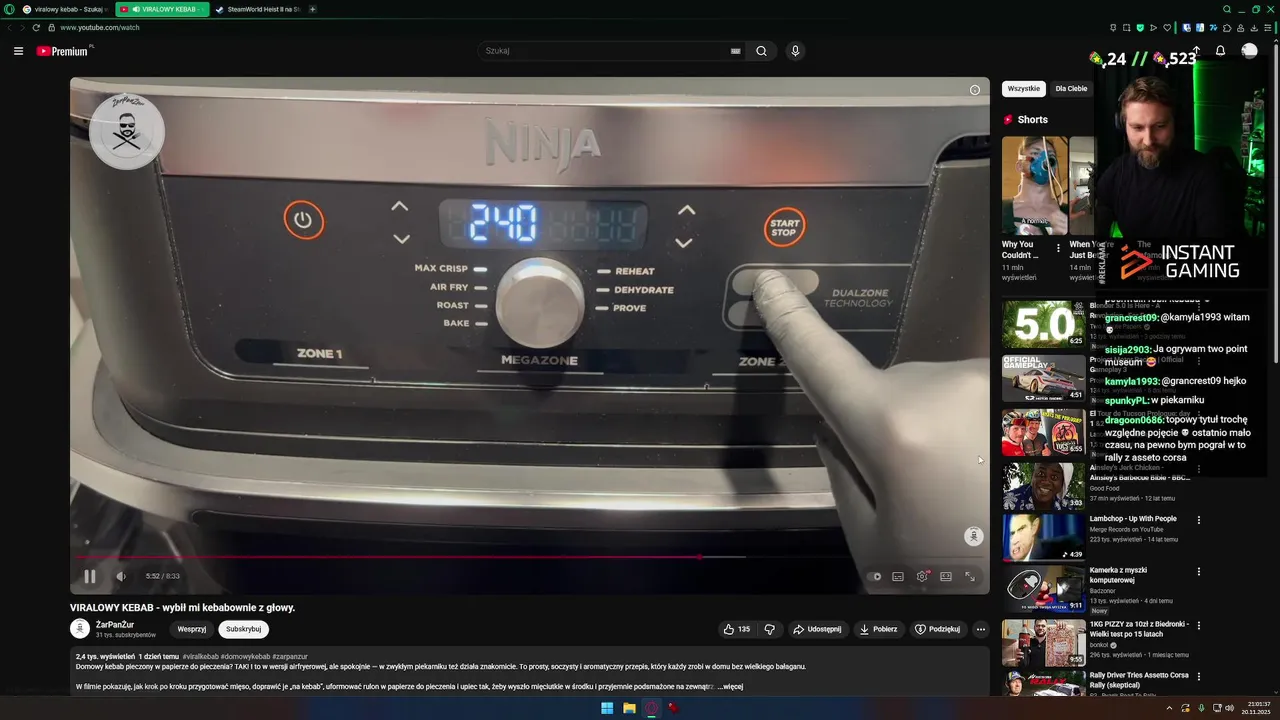
Task: Open options for 1KG PIZZY za 10zł video
Action: tap(1199, 625)
